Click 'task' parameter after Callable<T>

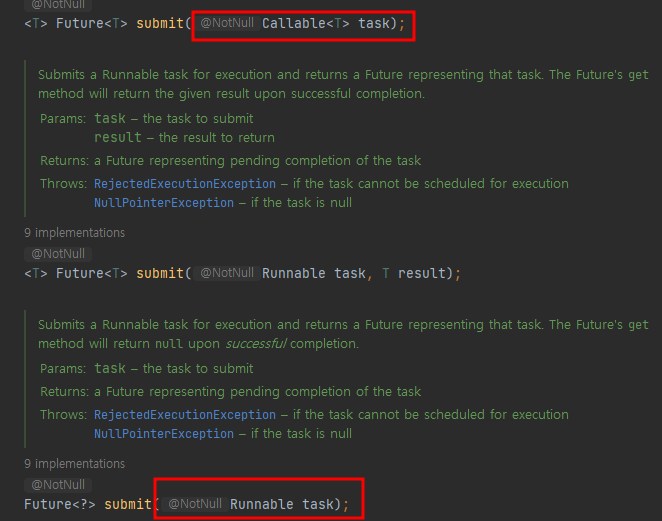(x=374, y=23)
